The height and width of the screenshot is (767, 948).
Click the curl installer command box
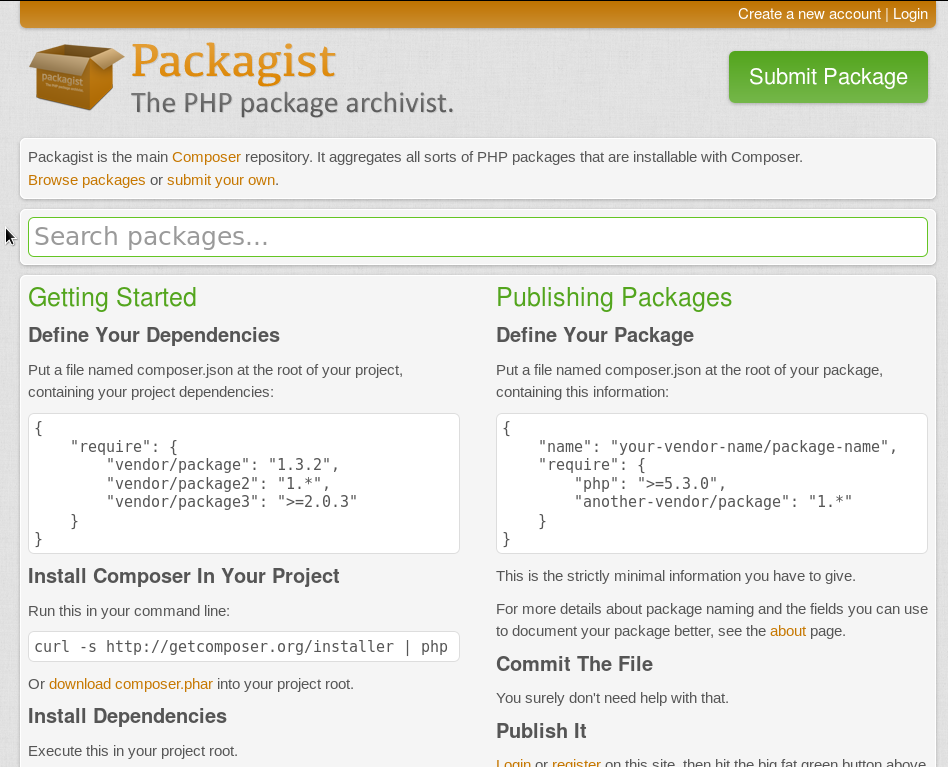pyautogui.click(x=244, y=647)
